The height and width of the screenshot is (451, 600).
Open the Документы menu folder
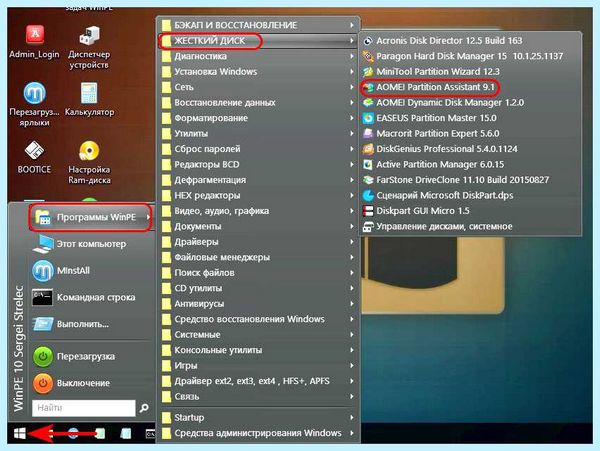tap(258, 226)
